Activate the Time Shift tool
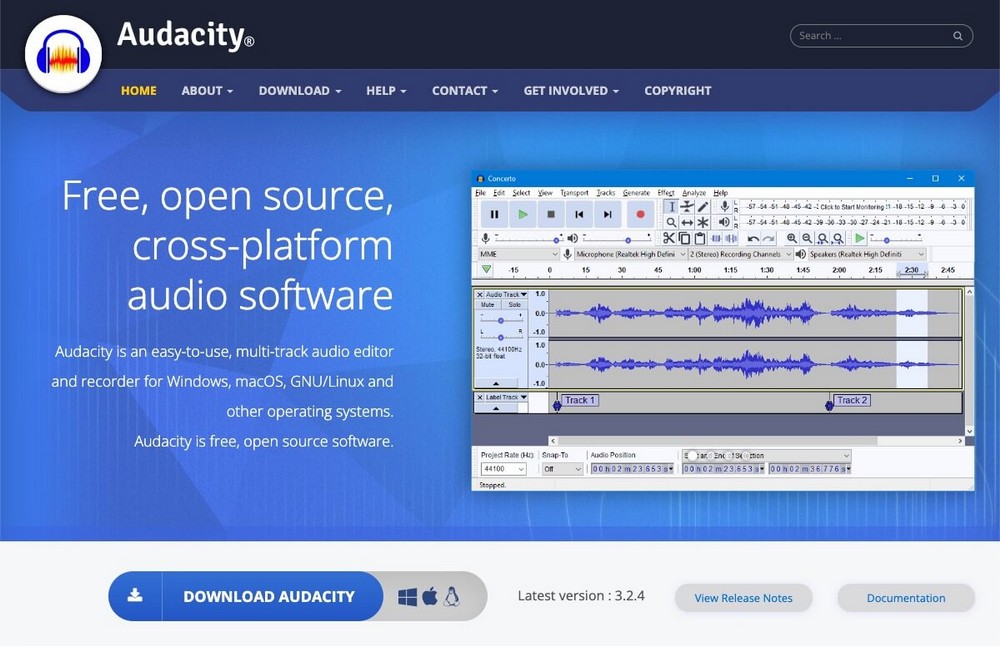This screenshot has height=646, width=1000. click(688, 222)
